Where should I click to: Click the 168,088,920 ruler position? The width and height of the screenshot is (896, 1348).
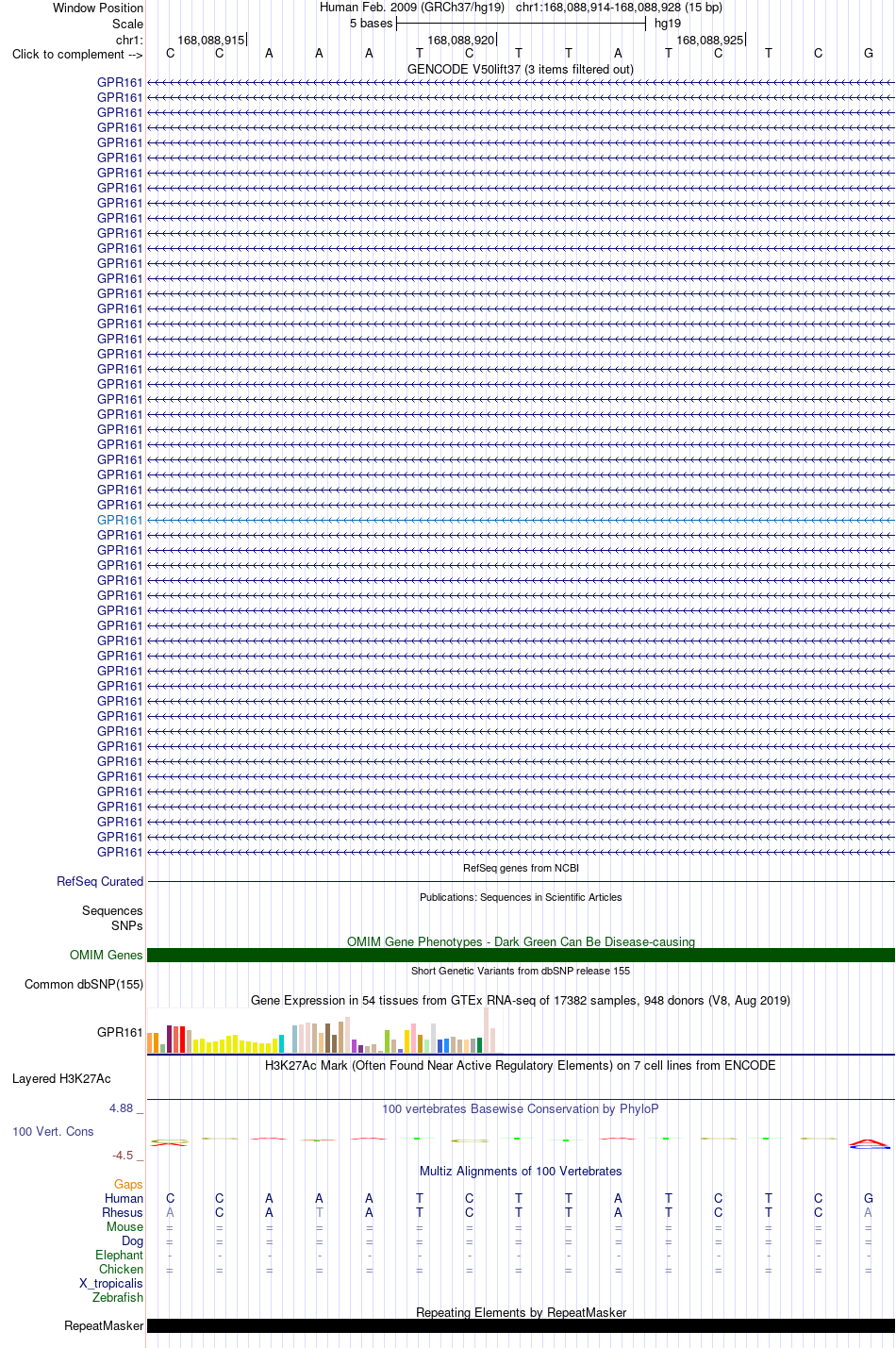pyautogui.click(x=460, y=40)
